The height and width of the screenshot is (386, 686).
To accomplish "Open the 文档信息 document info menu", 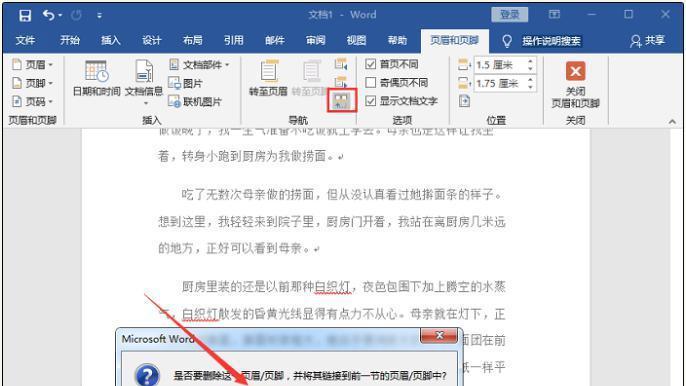I will (144, 83).
